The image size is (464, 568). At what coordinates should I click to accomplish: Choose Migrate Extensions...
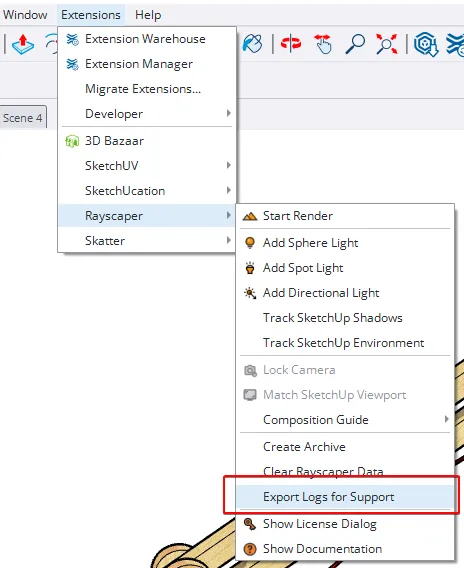point(147,89)
